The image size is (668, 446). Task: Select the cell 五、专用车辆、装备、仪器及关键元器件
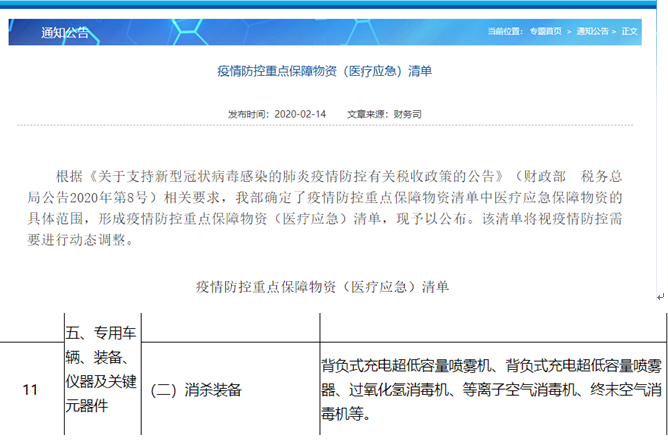point(102,369)
